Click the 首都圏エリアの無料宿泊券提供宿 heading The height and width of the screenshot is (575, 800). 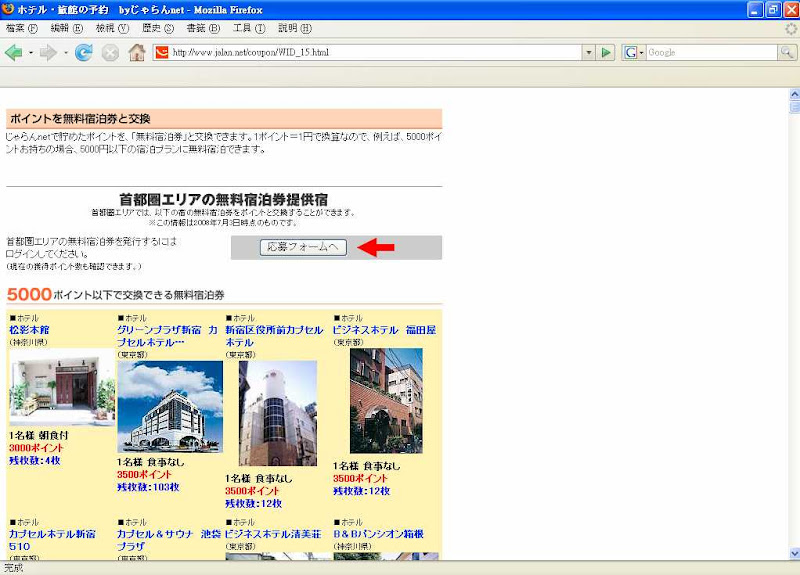click(223, 199)
